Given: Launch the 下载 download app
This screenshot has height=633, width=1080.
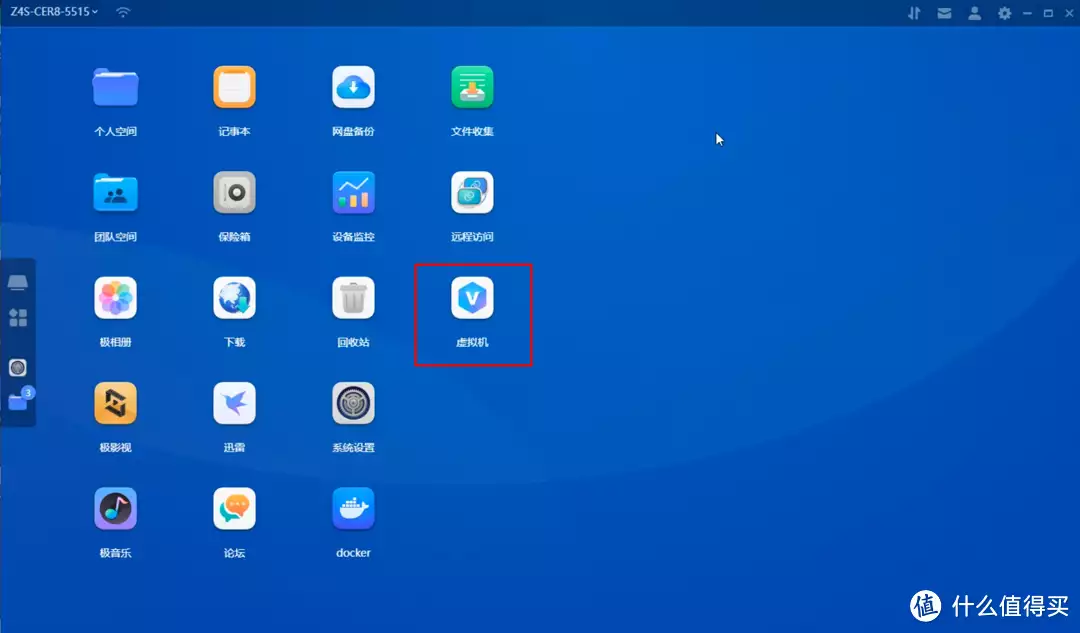Looking at the screenshot, I should pyautogui.click(x=234, y=298).
